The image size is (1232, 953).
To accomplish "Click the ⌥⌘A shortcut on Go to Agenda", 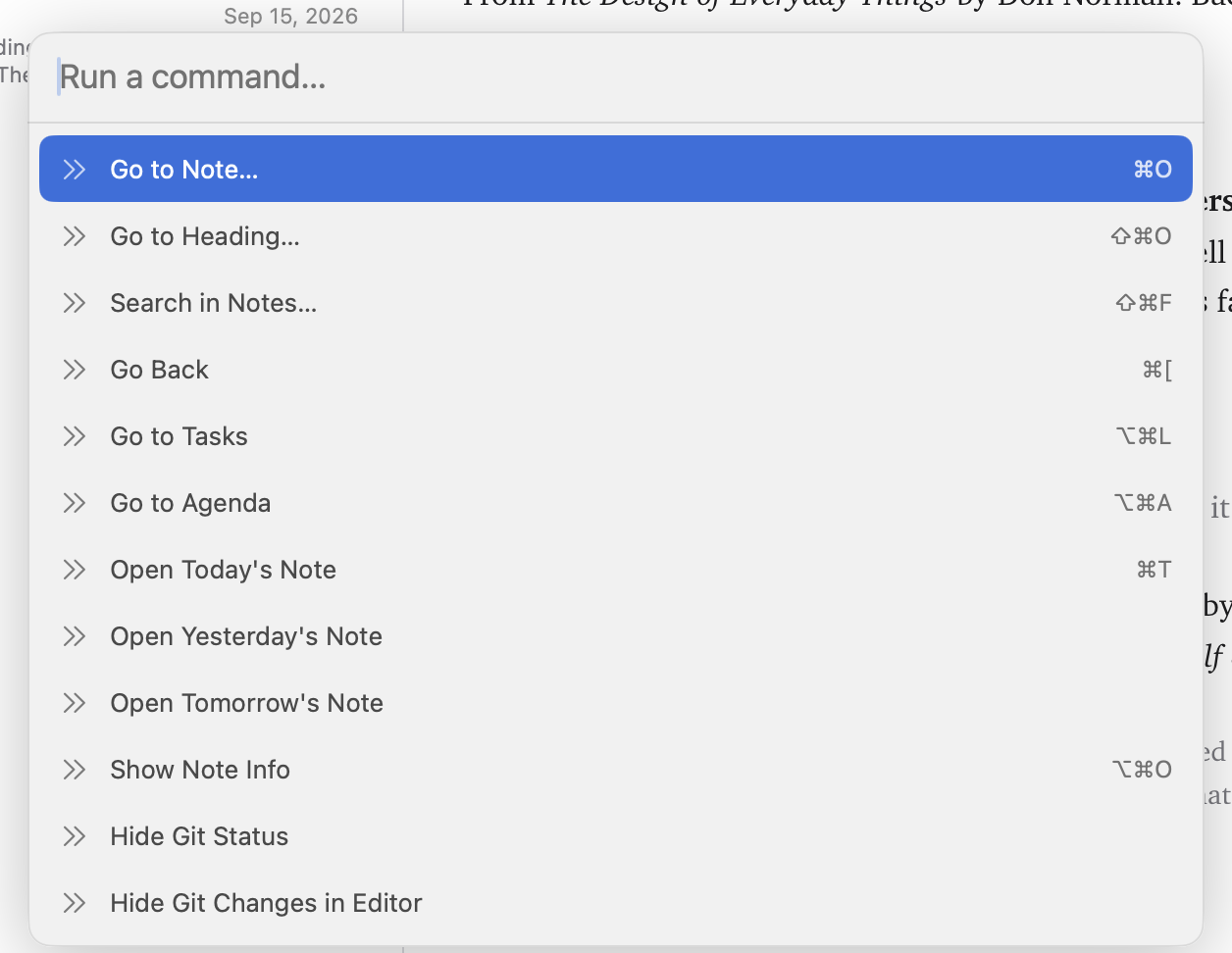I will [x=1143, y=503].
